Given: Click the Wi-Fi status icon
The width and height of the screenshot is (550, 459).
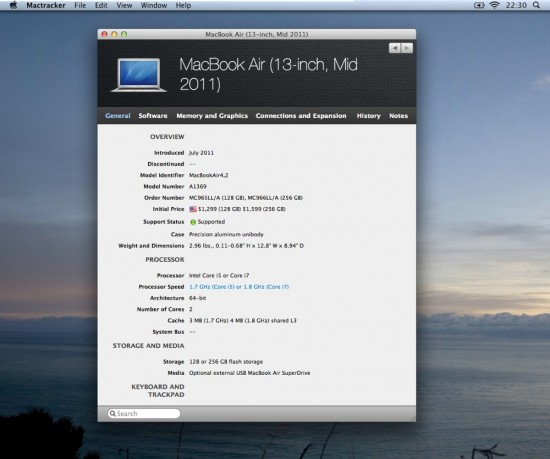Looking at the screenshot, I should point(494,5).
